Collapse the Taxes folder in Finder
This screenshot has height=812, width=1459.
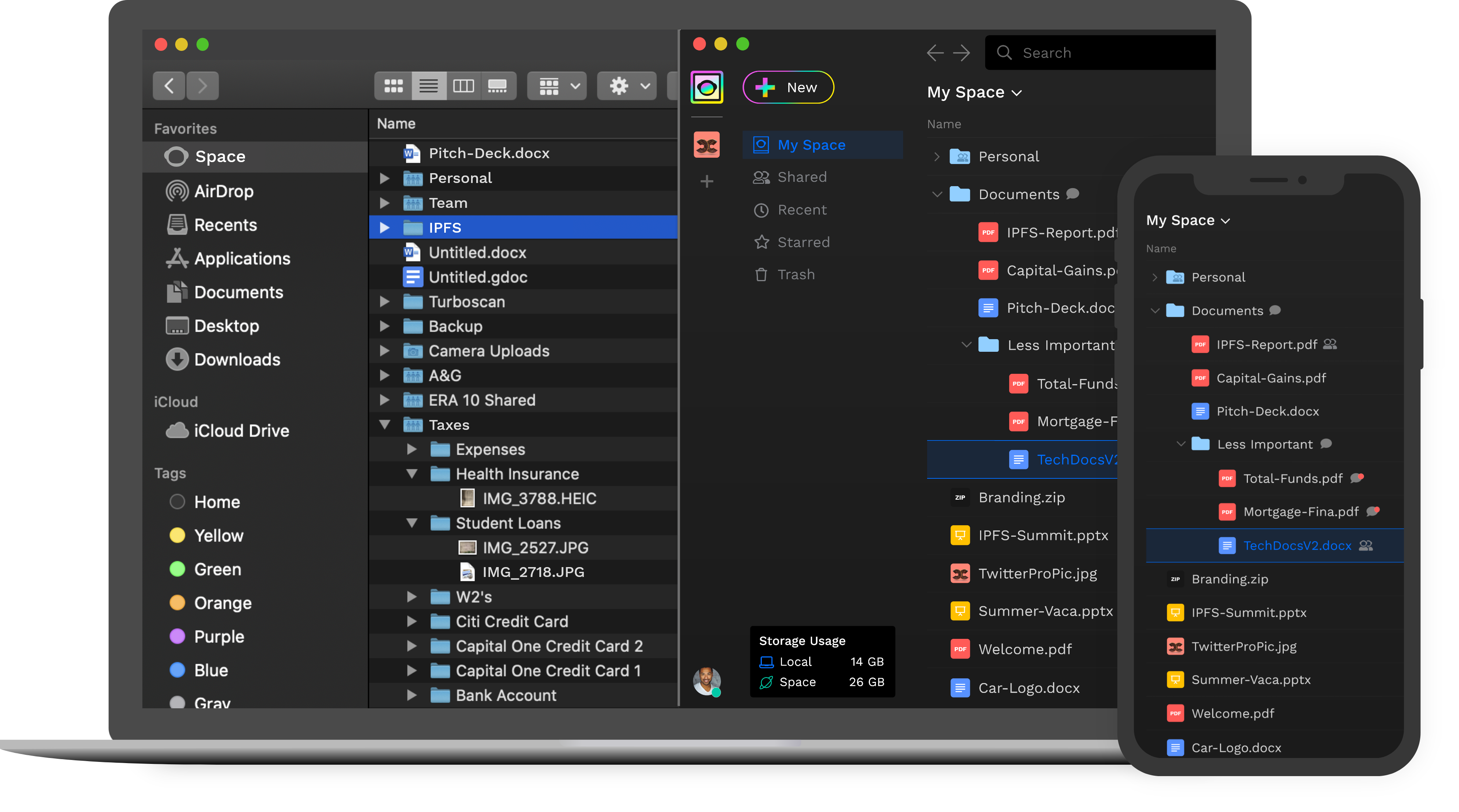coord(385,424)
